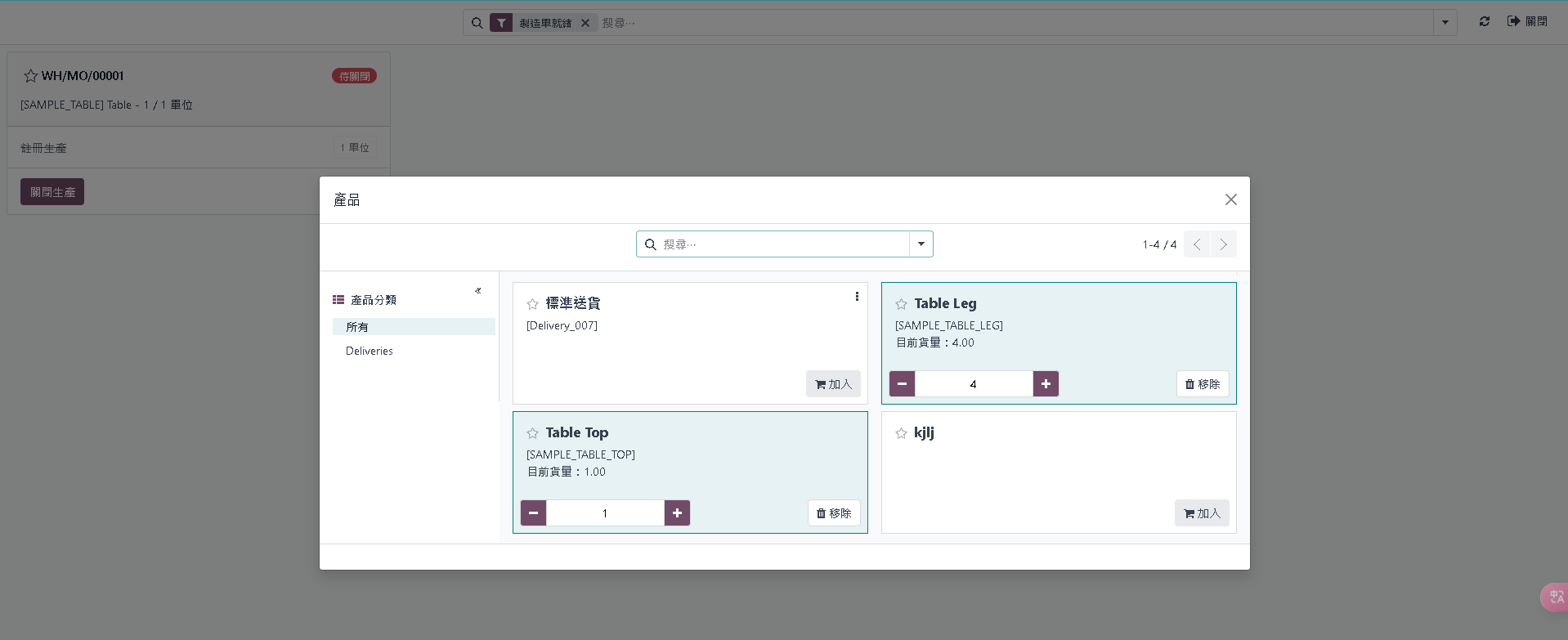Focus the product search field in dialog
The width and height of the screenshot is (1568, 640).
tap(781, 244)
